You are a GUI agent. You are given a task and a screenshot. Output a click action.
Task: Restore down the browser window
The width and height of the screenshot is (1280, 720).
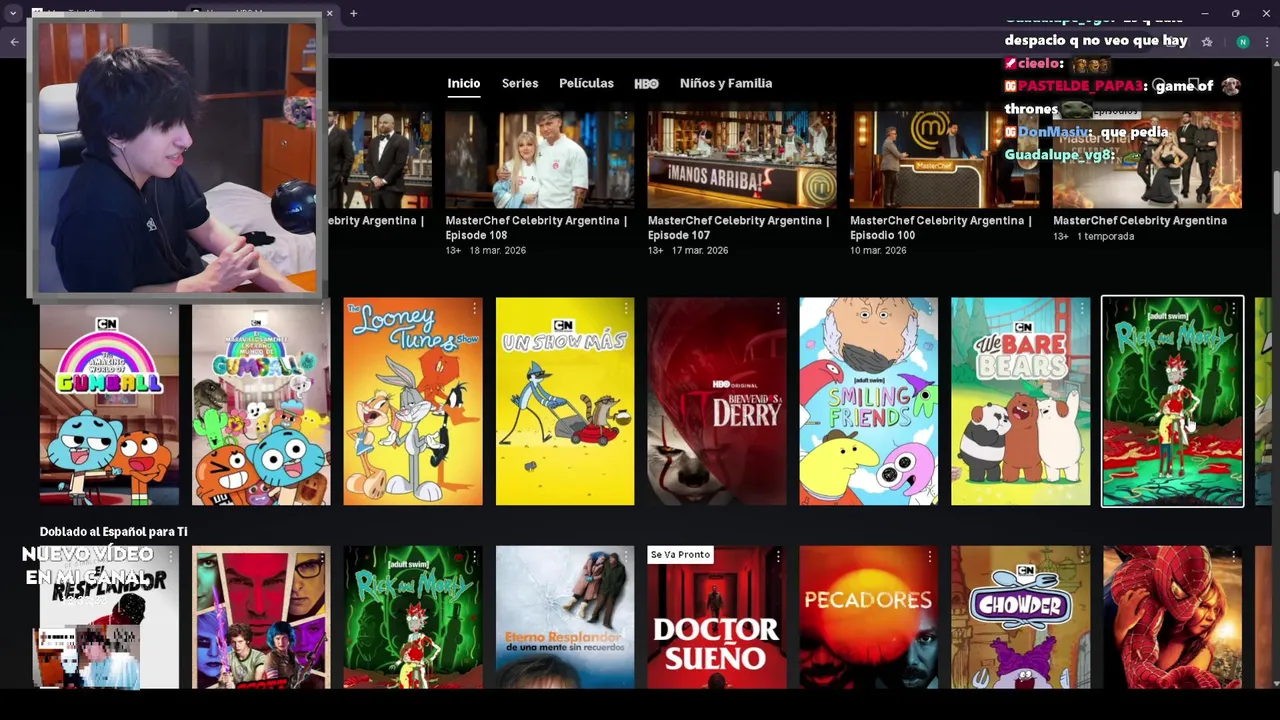(x=1235, y=13)
